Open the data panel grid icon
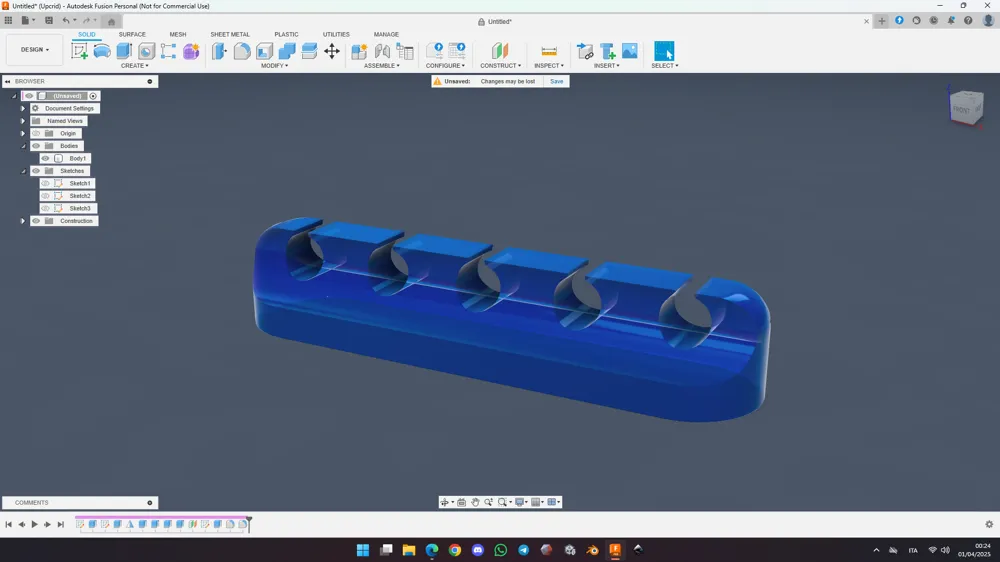This screenshot has height=562, width=1000. 8,20
